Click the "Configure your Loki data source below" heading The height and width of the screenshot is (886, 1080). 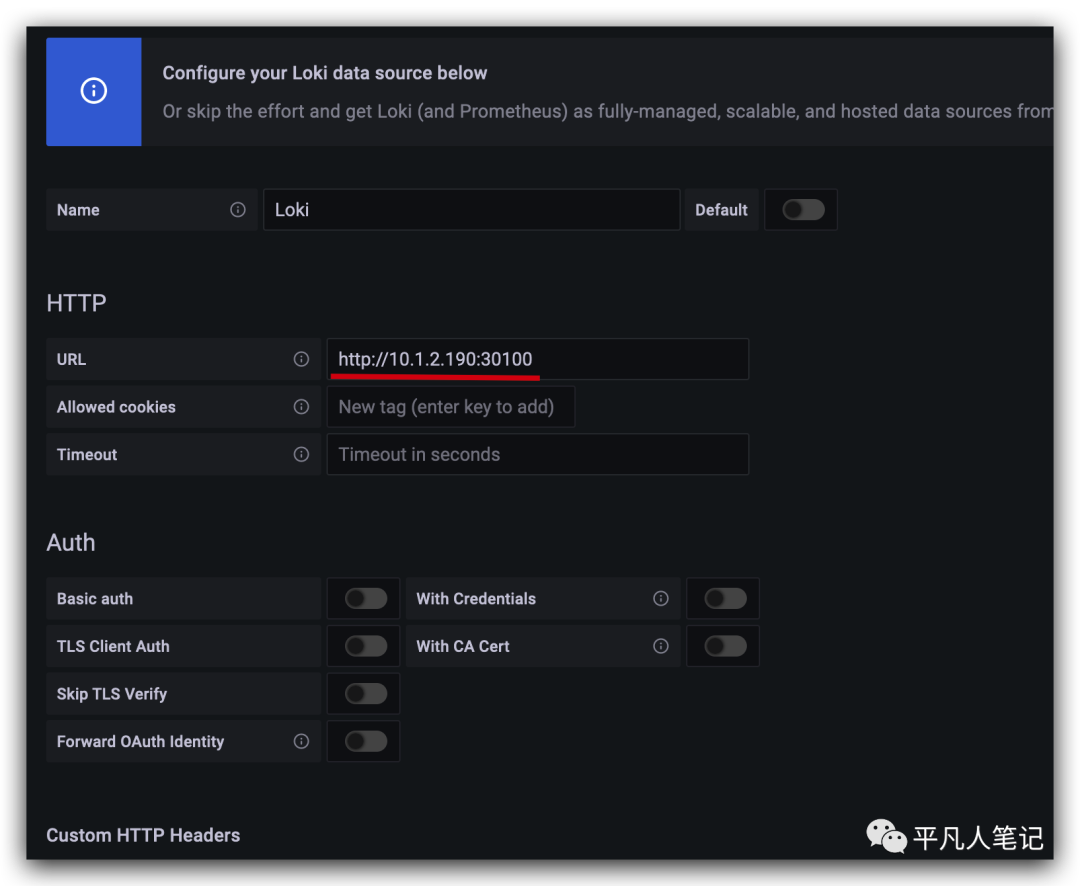click(324, 73)
